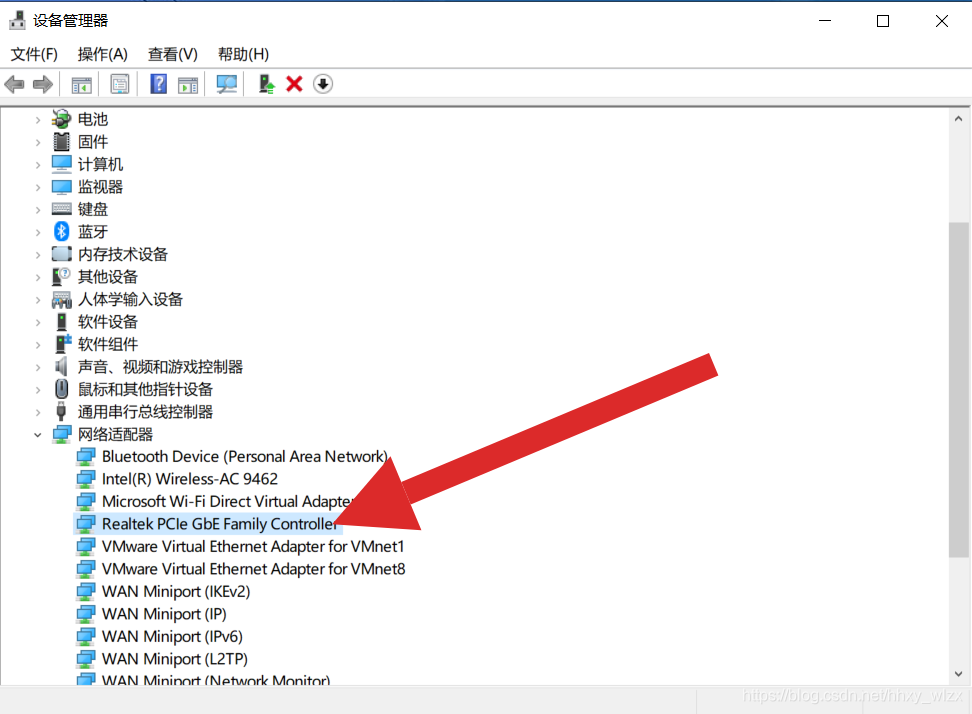Click the Disable device down-arrow icon

click(x=322, y=84)
